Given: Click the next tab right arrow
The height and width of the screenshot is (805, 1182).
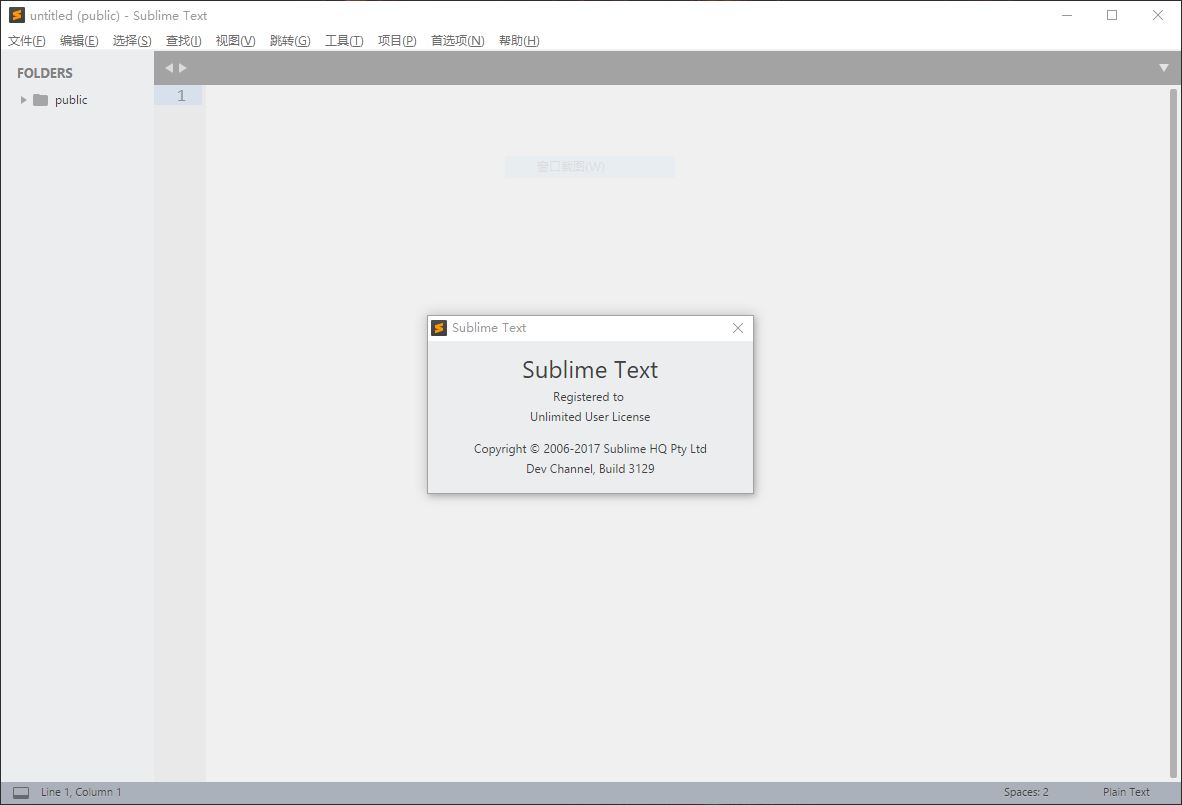Looking at the screenshot, I should [183, 68].
